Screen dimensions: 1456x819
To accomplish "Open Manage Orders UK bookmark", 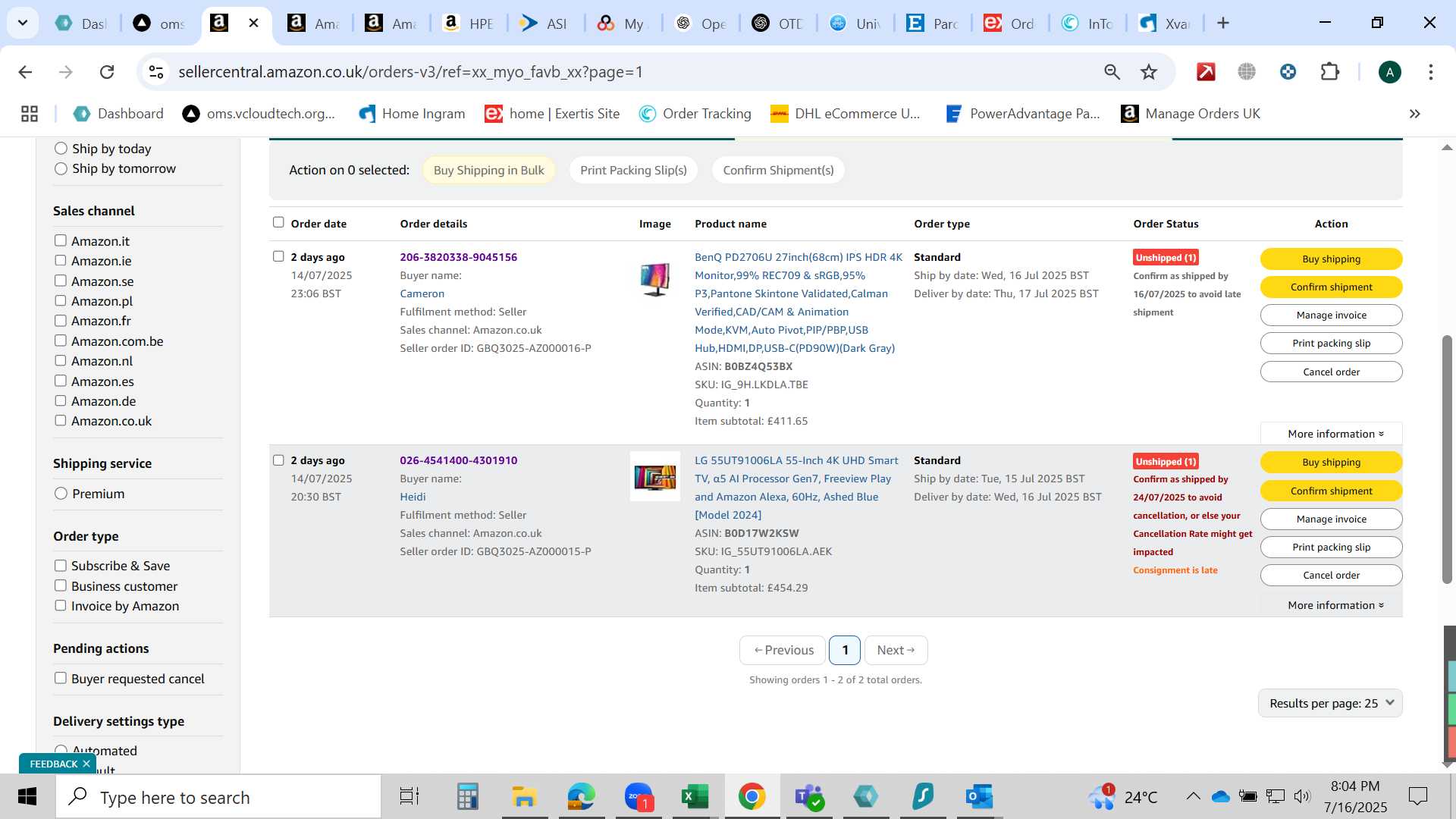I will [1191, 114].
